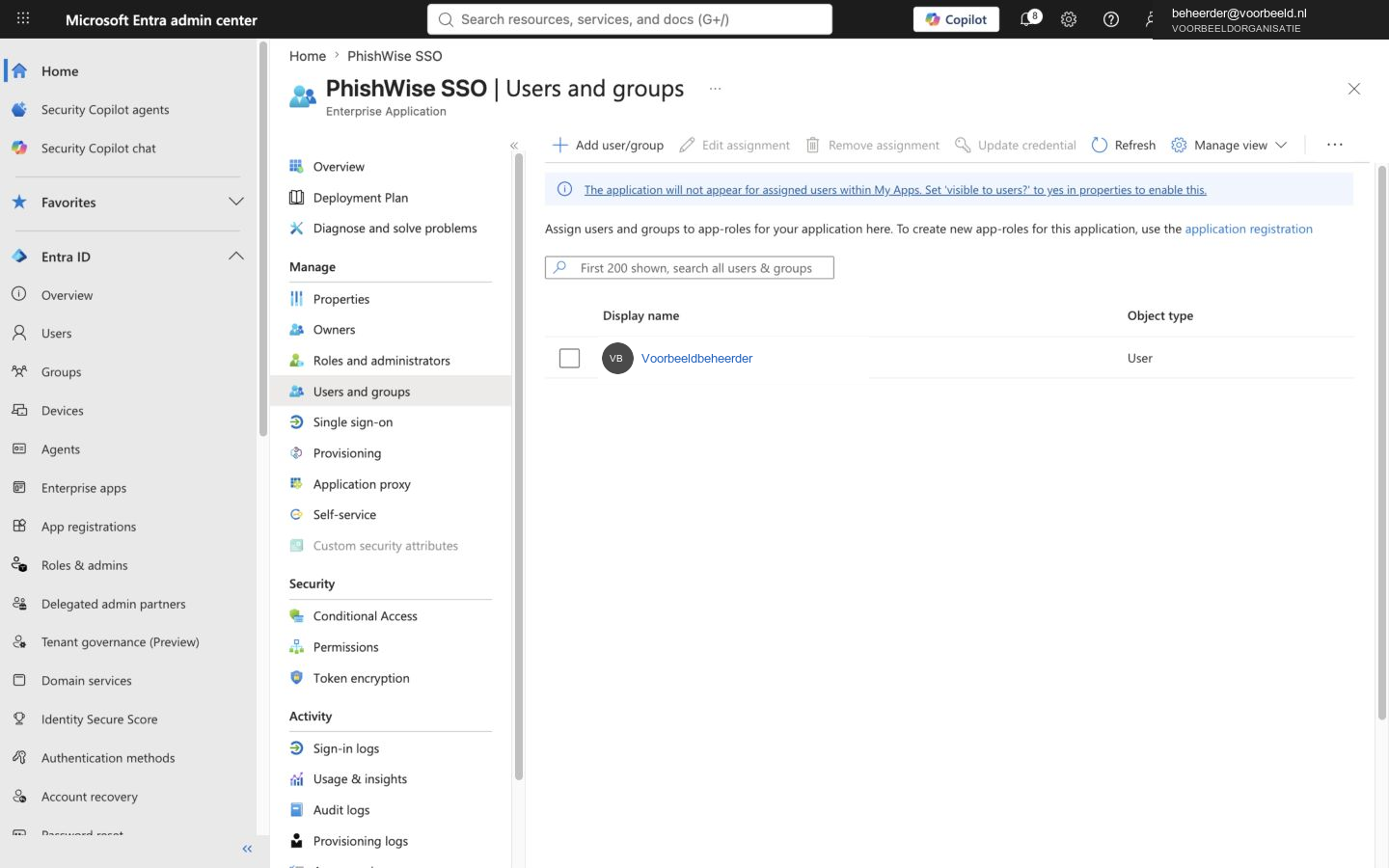Open Roles & admins icon

coord(19,564)
